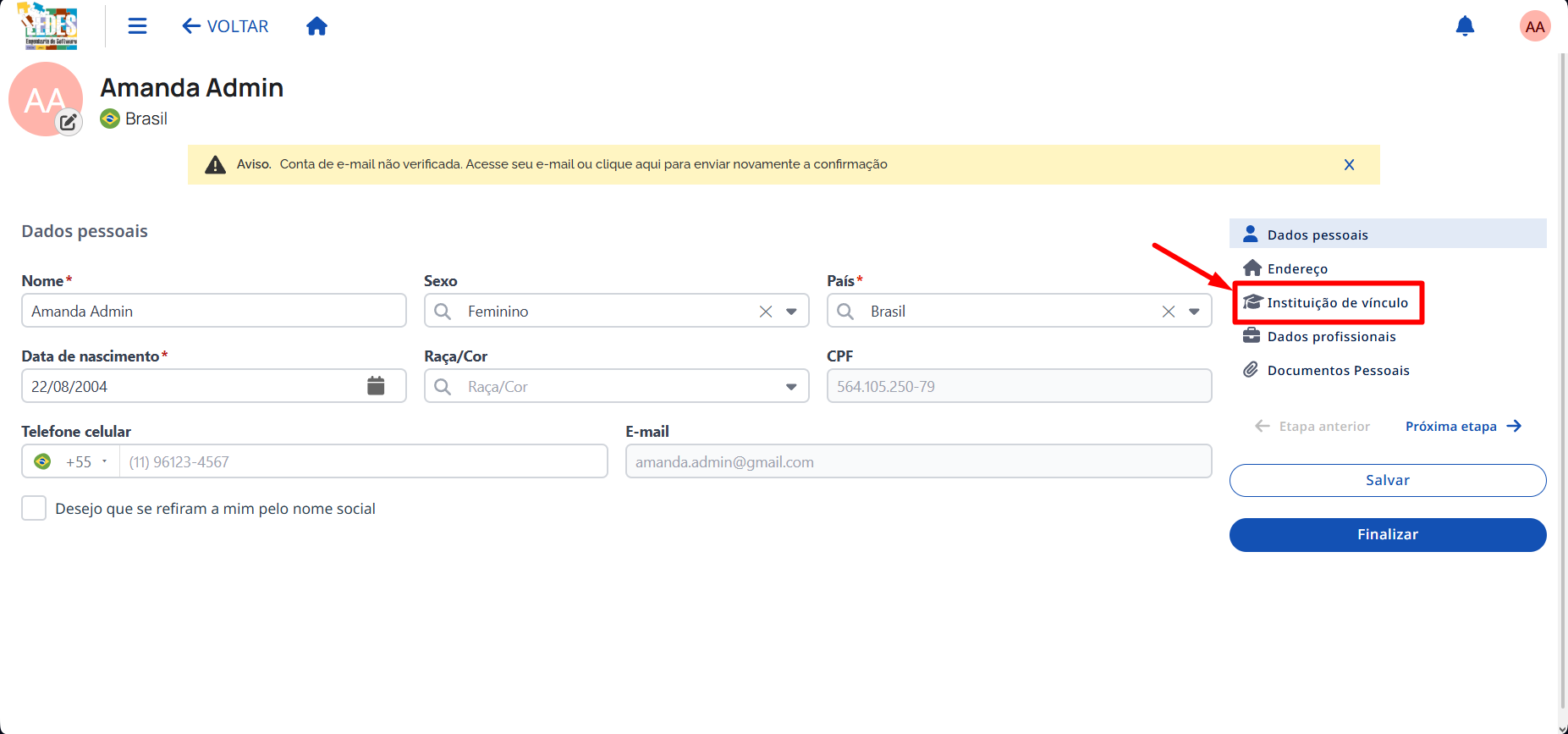Click the warning triangle icon in the notice
Viewport: 1568px width, 734px height.
click(x=216, y=164)
